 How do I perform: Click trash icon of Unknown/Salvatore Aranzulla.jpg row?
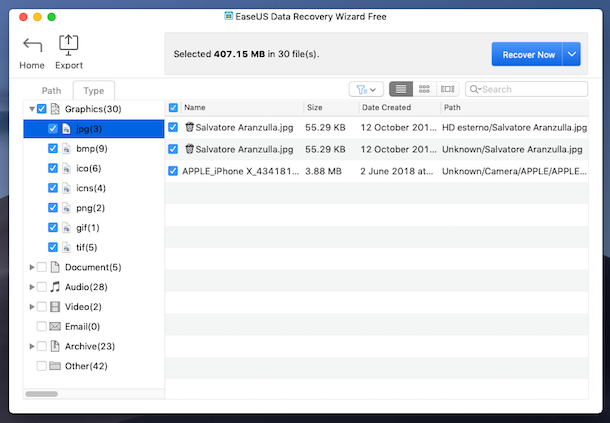click(x=189, y=149)
